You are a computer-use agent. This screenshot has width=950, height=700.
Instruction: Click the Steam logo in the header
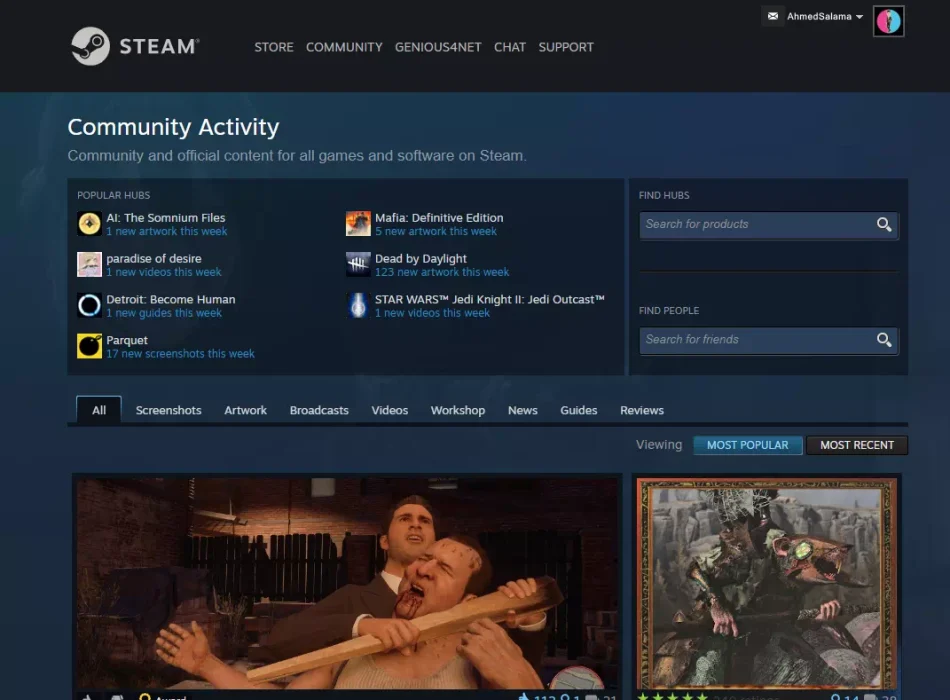tap(135, 46)
